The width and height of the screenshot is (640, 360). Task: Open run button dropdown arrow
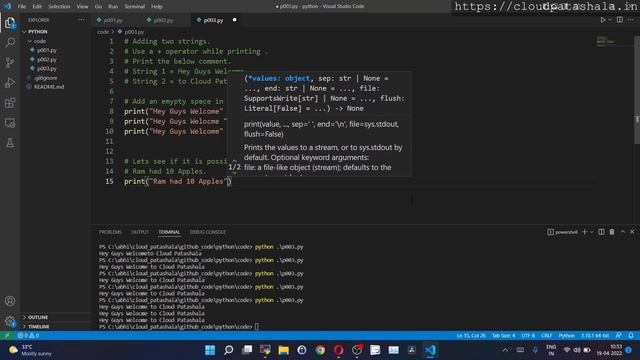(610, 20)
